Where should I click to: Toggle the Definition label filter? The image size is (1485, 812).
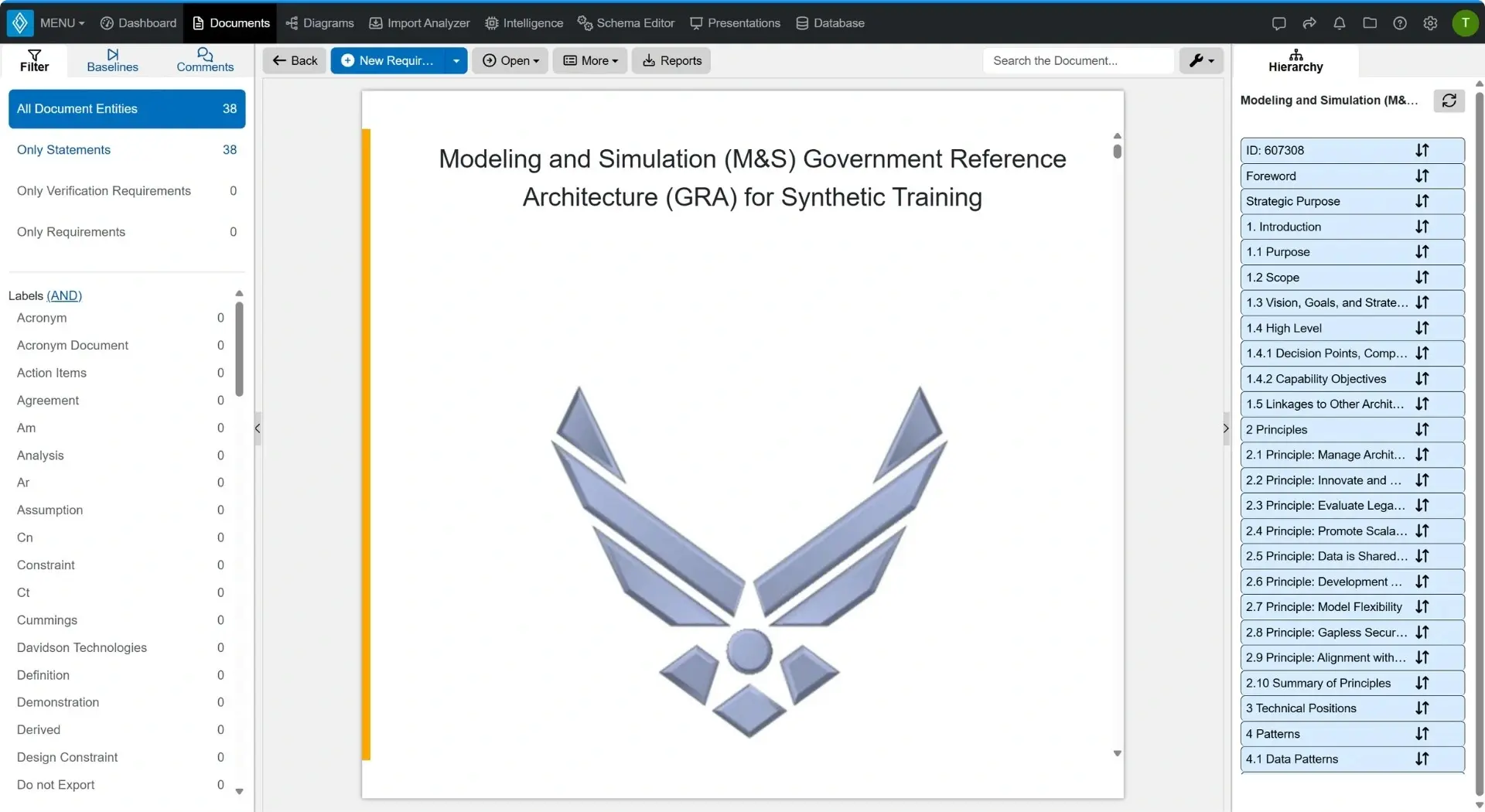tap(120, 675)
